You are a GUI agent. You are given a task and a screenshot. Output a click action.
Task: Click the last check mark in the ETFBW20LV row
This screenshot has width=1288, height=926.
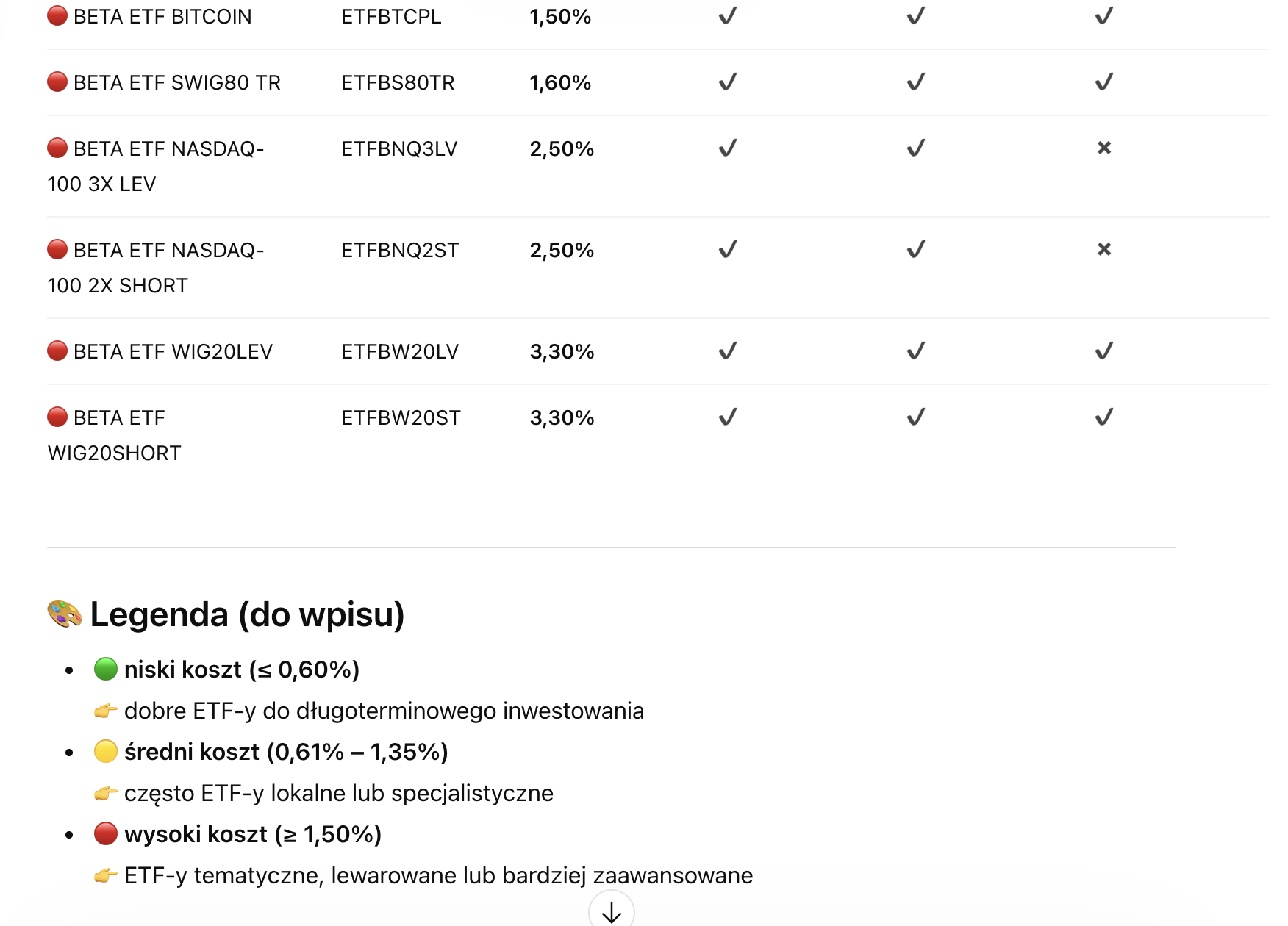point(1103,351)
